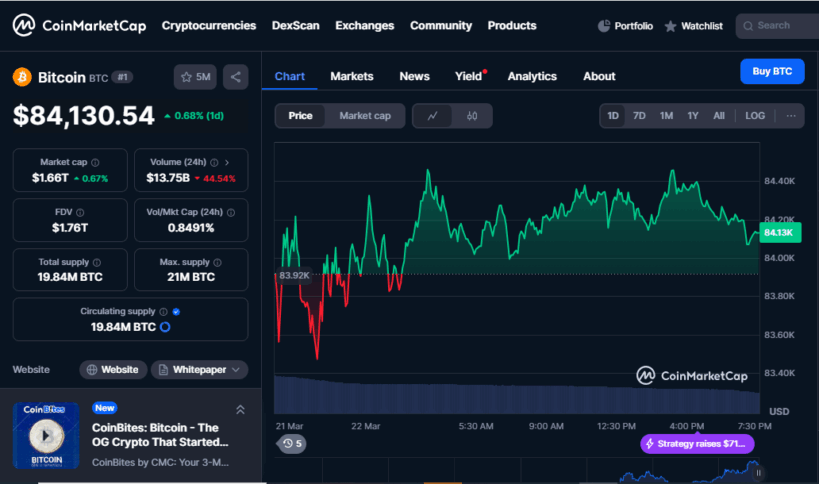
Task: Select 1Y time range
Action: [693, 116]
